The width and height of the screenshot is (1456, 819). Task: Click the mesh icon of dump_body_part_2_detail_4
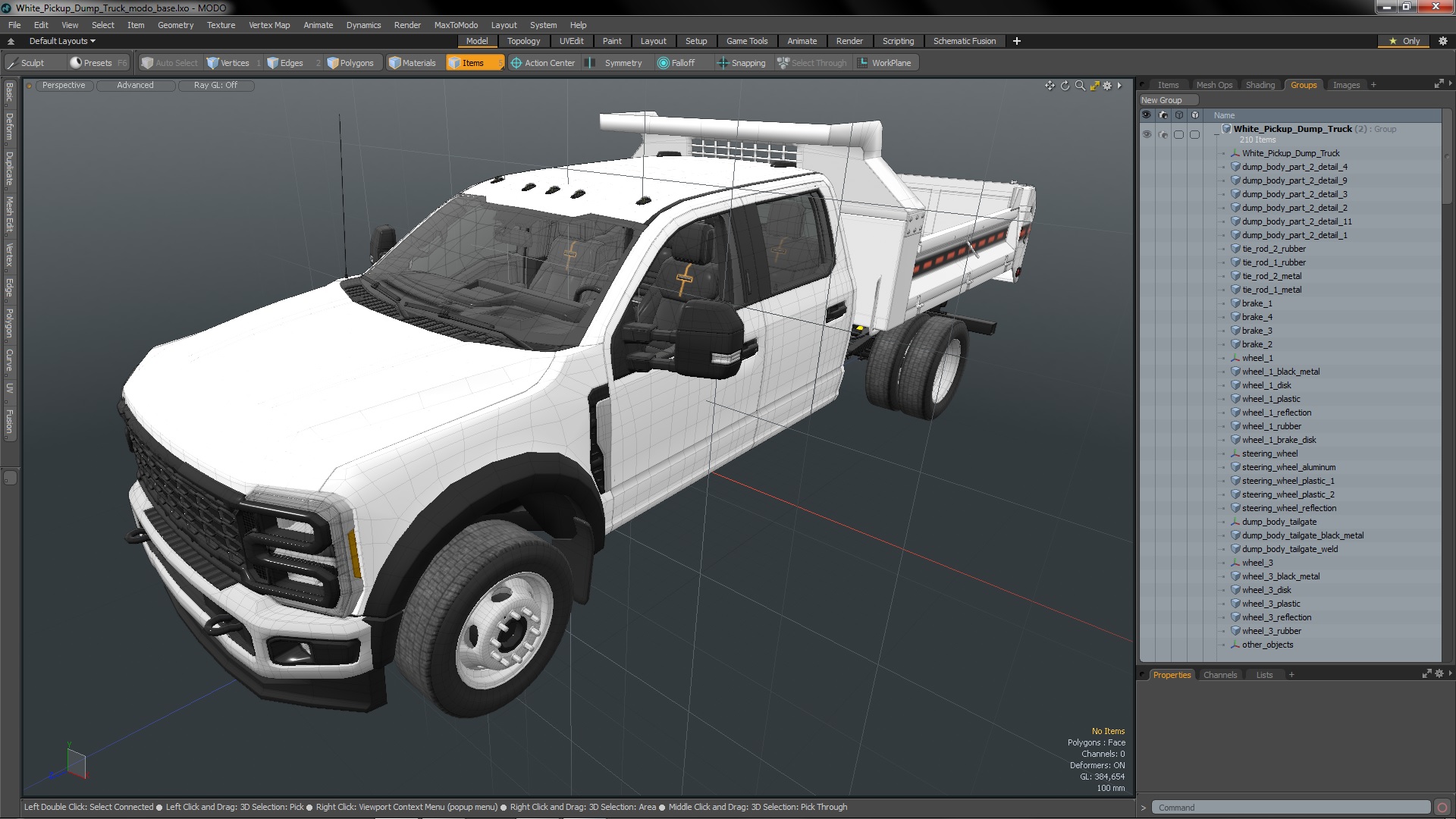(1235, 167)
